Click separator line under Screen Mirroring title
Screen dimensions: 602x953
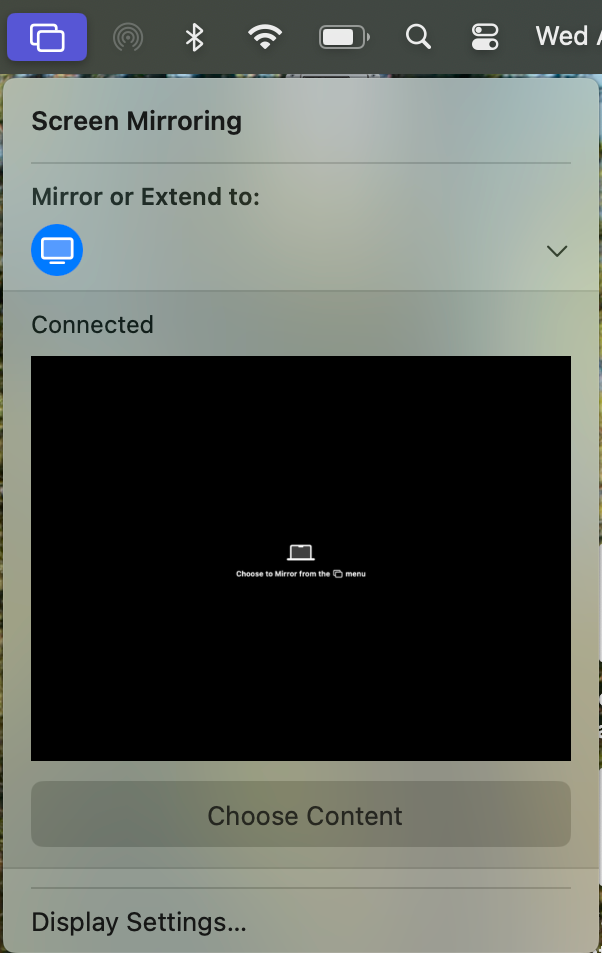[x=301, y=163]
